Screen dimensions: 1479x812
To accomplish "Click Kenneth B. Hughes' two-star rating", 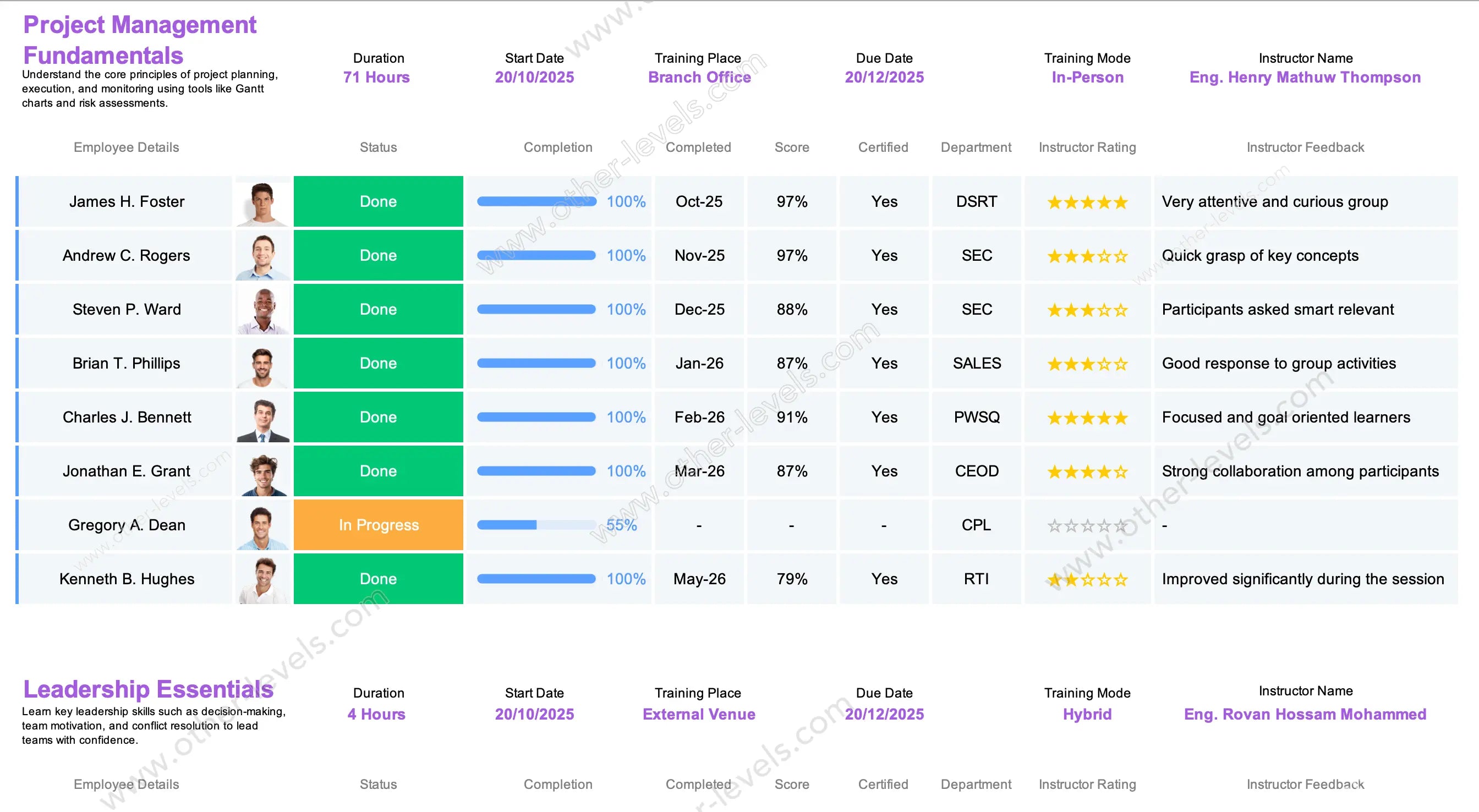I will [1087, 580].
